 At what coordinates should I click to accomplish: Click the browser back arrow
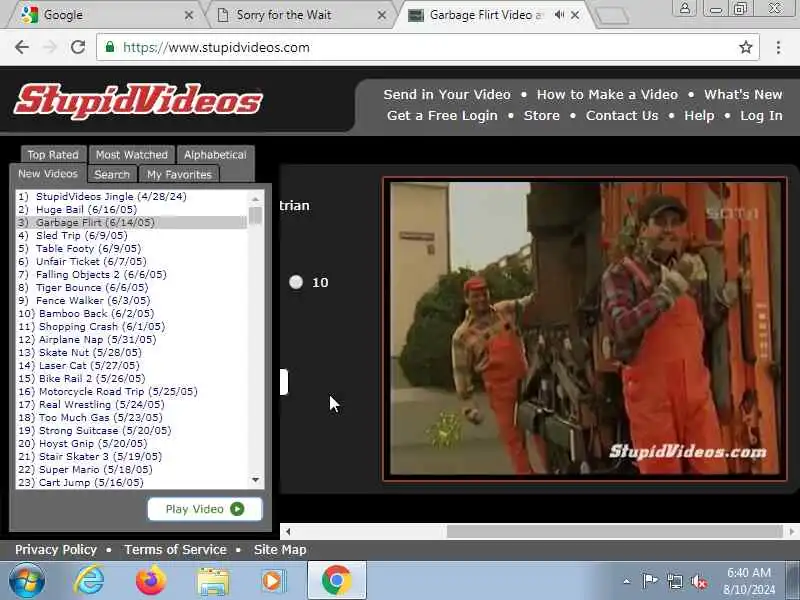point(21,47)
